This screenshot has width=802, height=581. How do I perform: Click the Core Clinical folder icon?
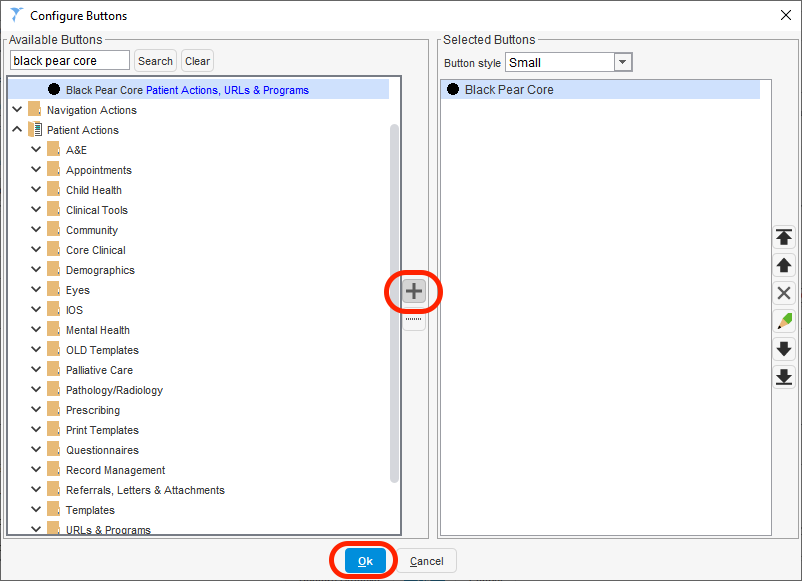[x=53, y=249]
